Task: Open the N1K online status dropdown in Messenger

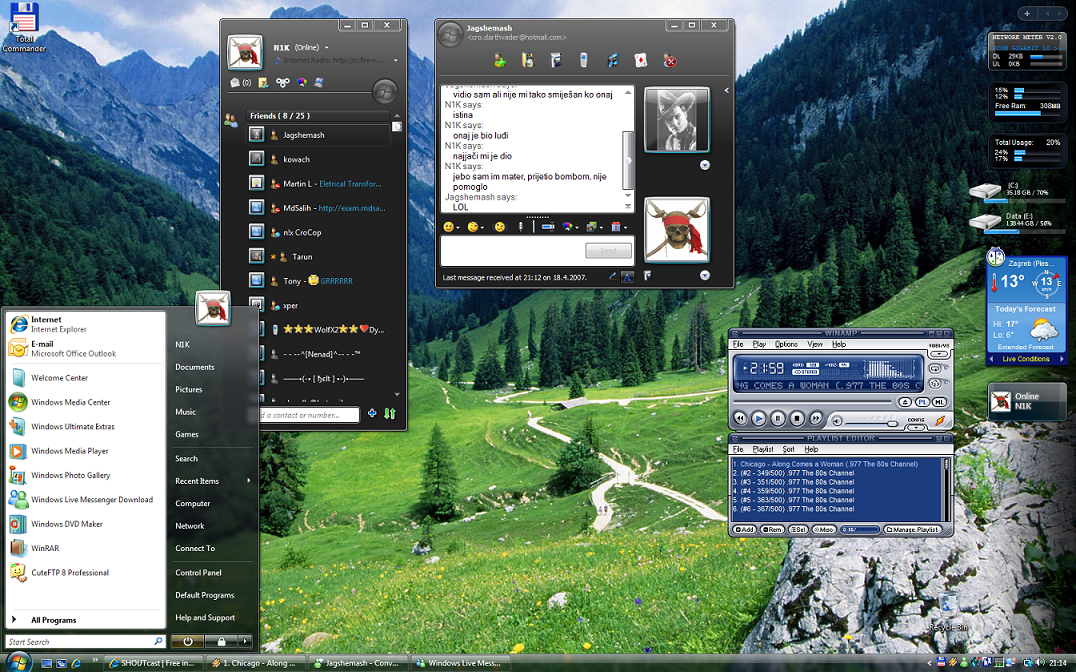Action: 327,47
